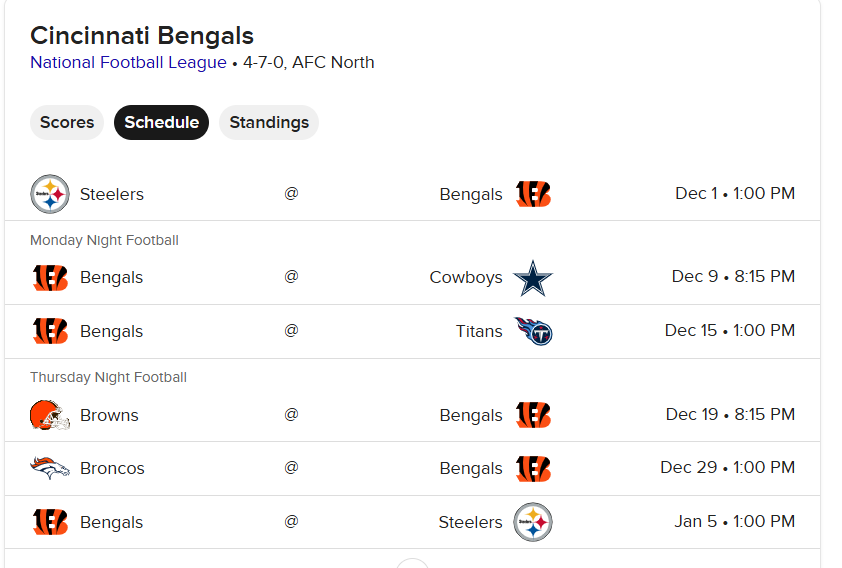Screen dimensions: 842x568
Task: Click Bengals logo in Dec 29 Broncos game
Action: pyautogui.click(x=533, y=468)
